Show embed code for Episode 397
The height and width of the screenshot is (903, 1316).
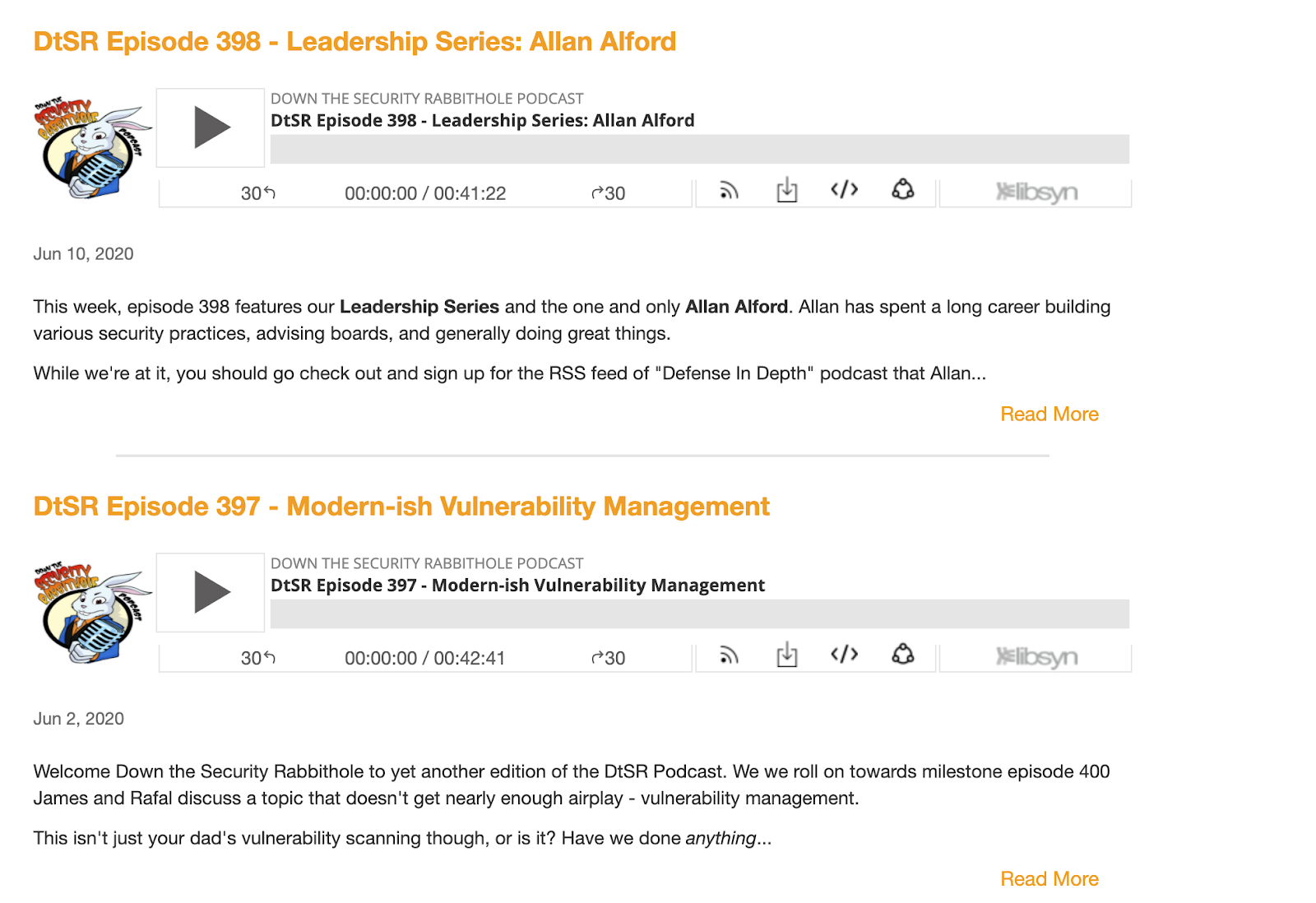pos(845,655)
